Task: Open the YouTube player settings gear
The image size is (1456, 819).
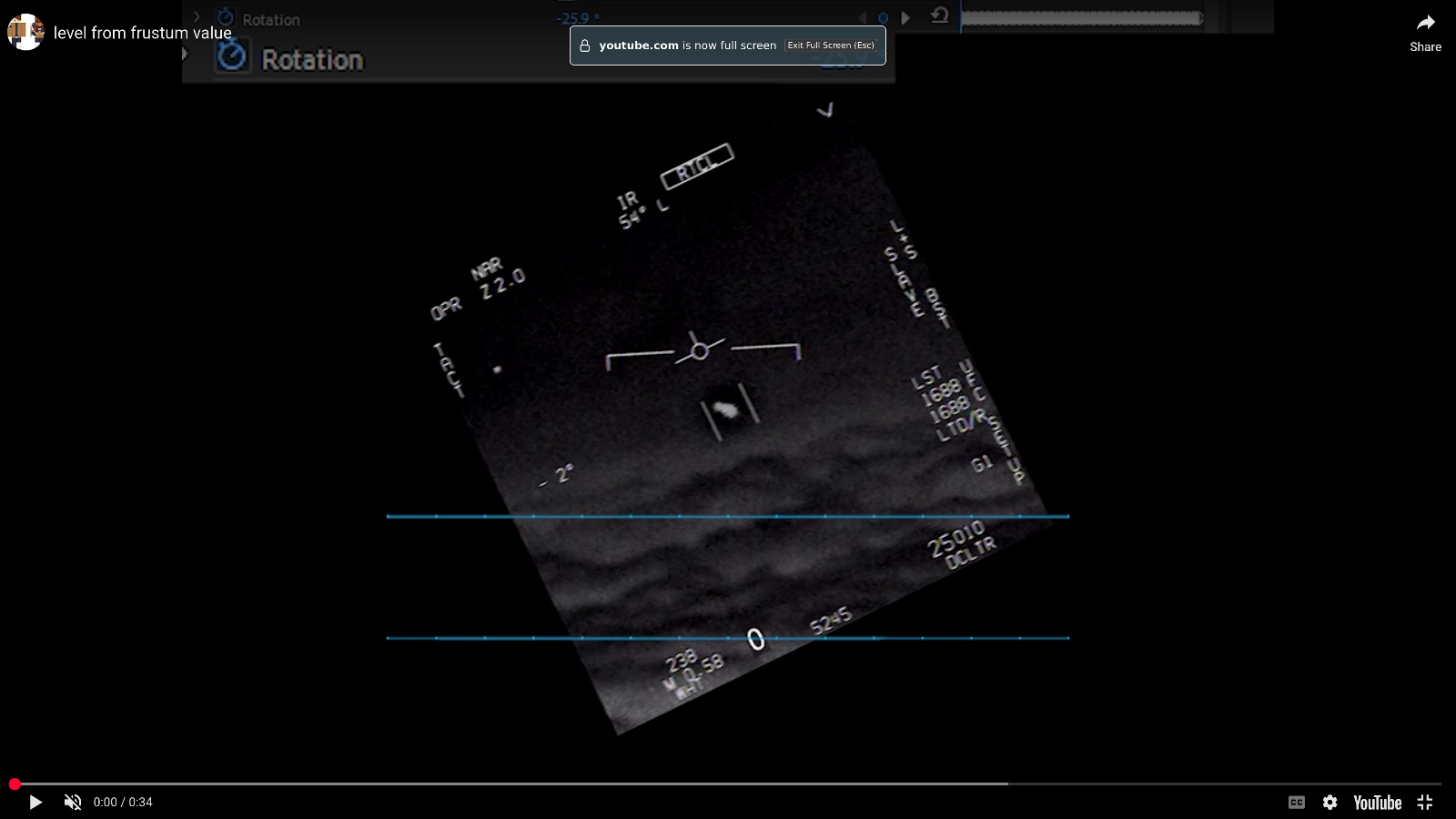Action: pos(1330,803)
